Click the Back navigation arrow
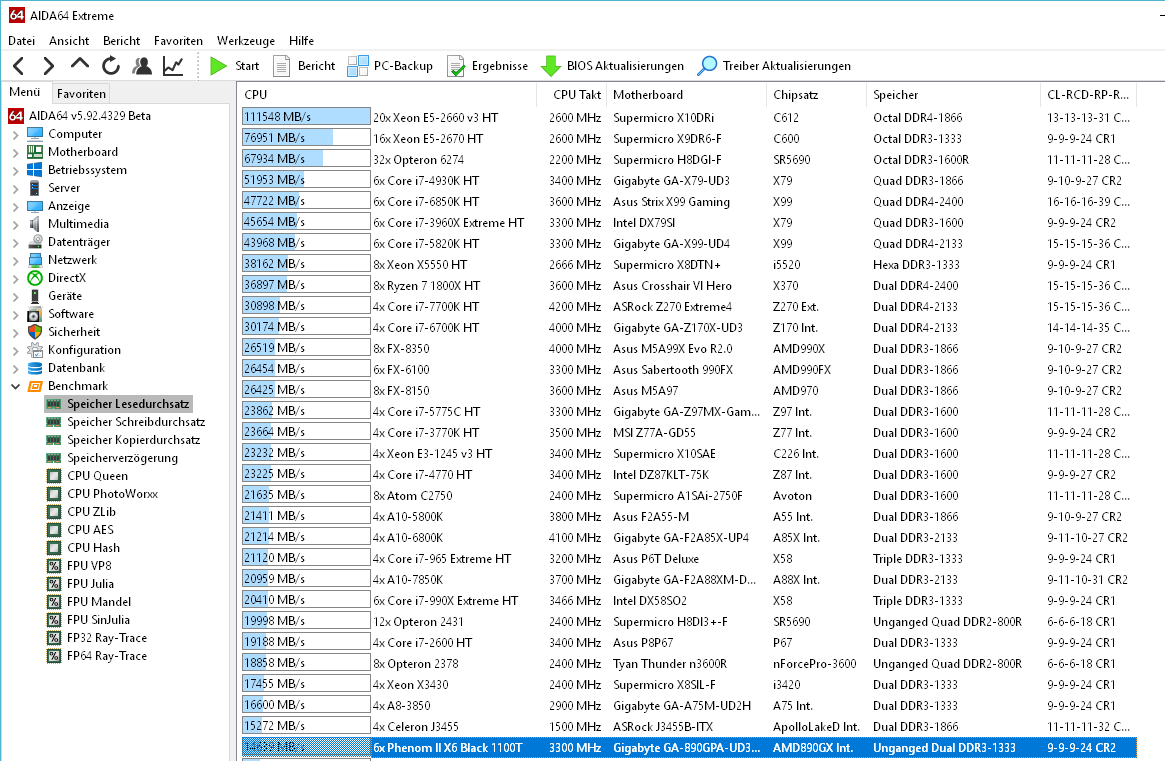1165x761 pixels. pyautogui.click(x=19, y=66)
